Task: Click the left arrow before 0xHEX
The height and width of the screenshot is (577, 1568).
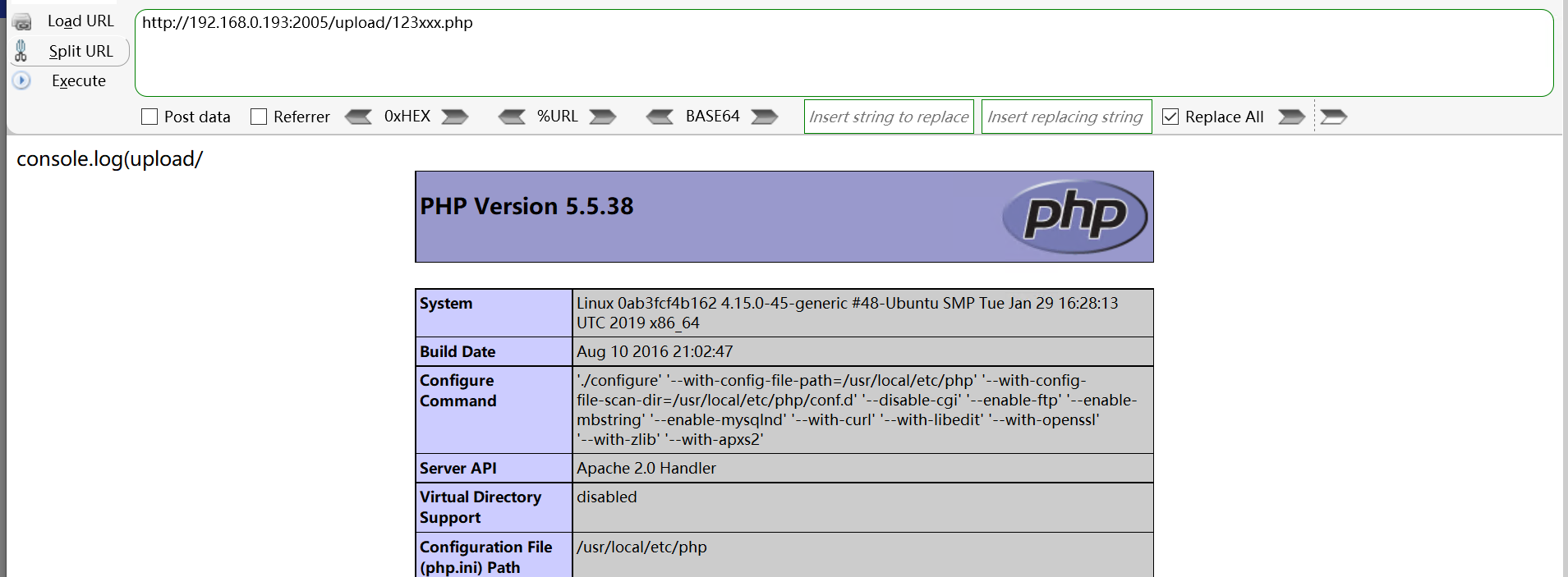Action: [x=358, y=117]
